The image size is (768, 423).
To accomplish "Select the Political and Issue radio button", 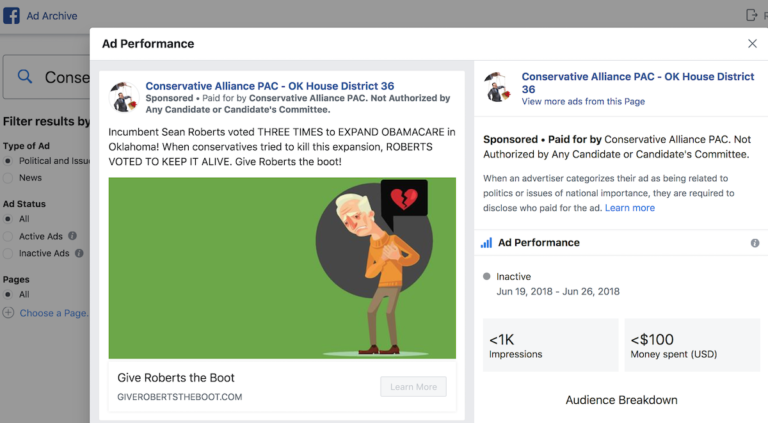I will coord(8,161).
